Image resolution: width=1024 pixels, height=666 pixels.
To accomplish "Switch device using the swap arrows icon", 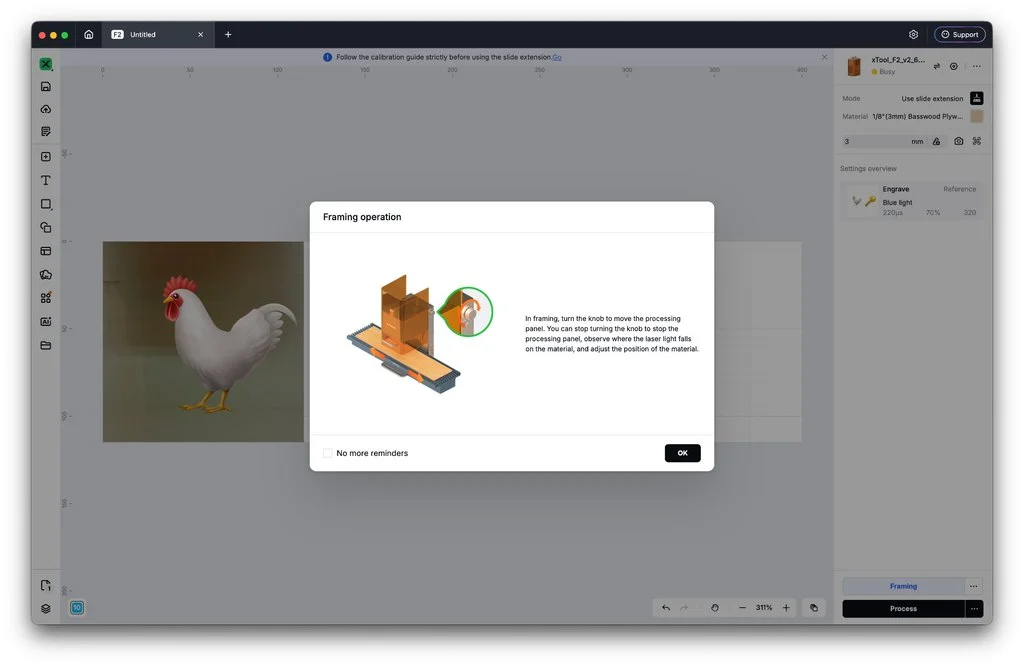I will pos(937,66).
